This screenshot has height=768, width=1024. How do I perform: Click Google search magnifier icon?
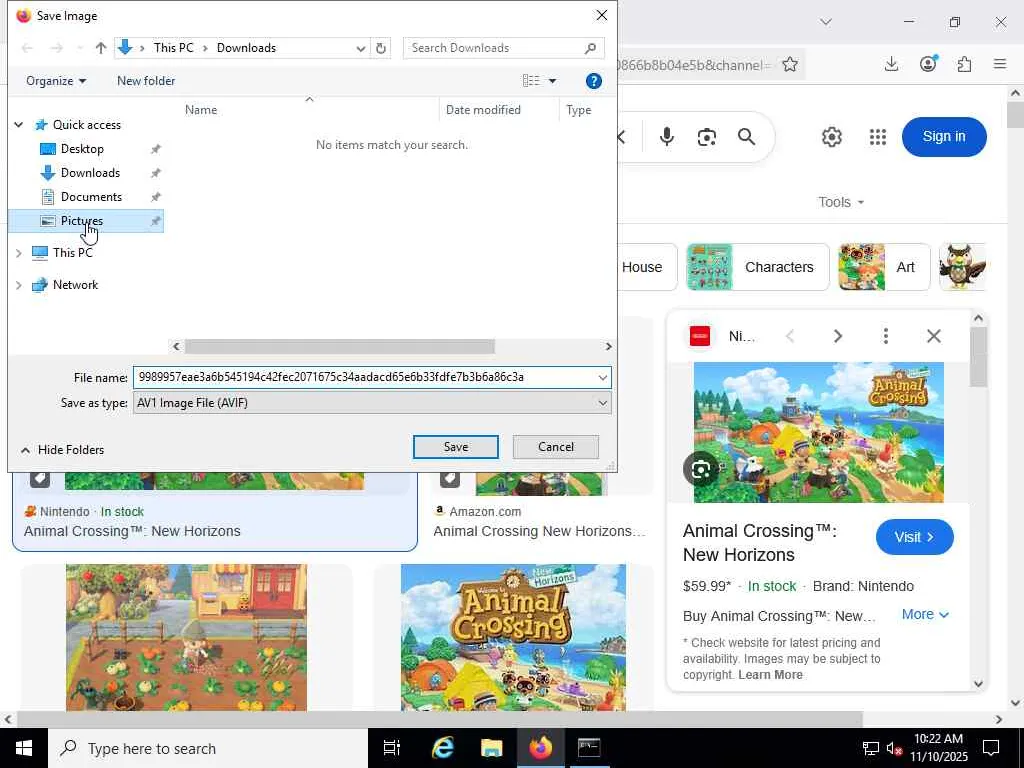click(x=746, y=136)
